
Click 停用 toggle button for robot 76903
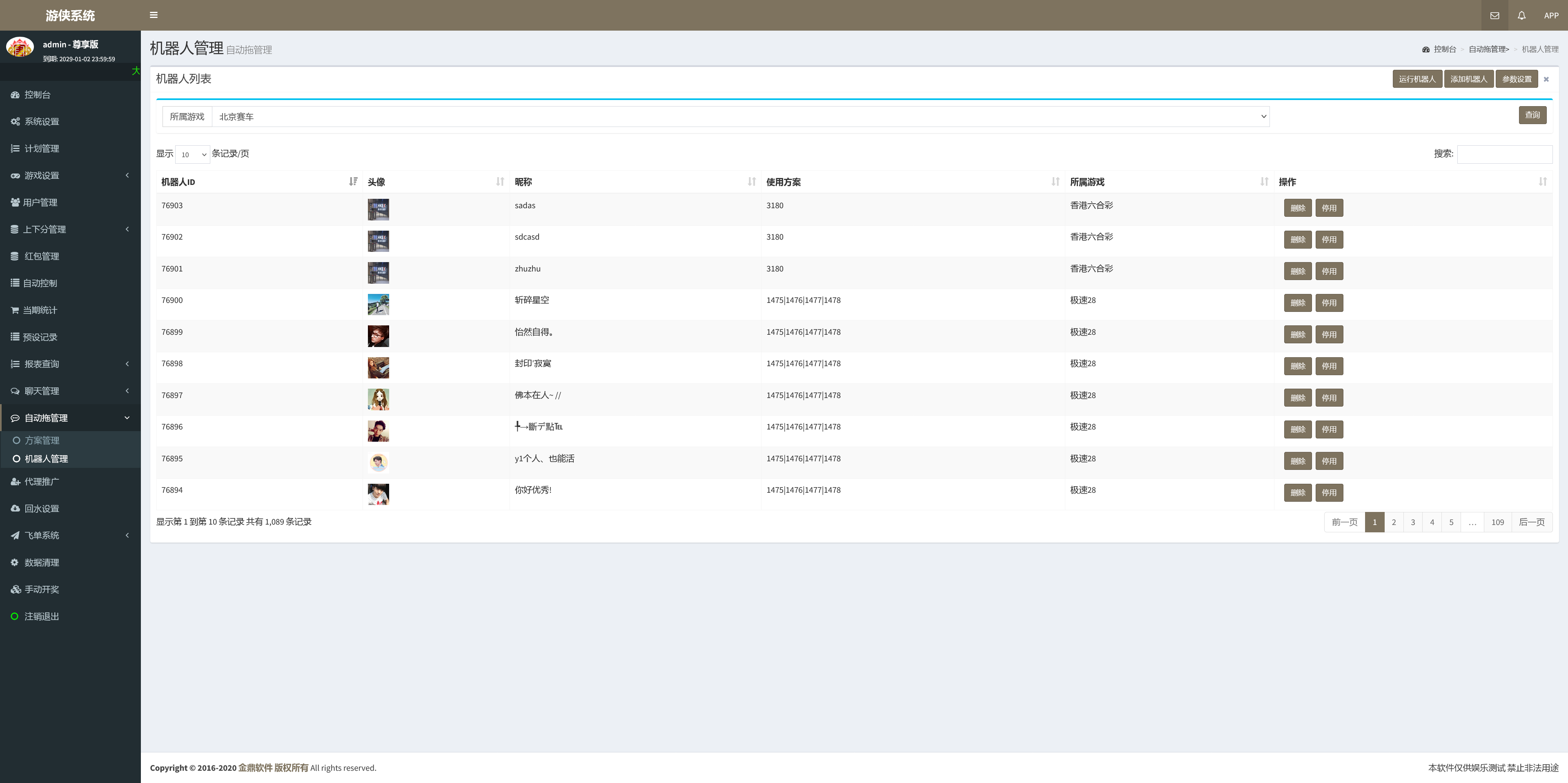tap(1329, 208)
